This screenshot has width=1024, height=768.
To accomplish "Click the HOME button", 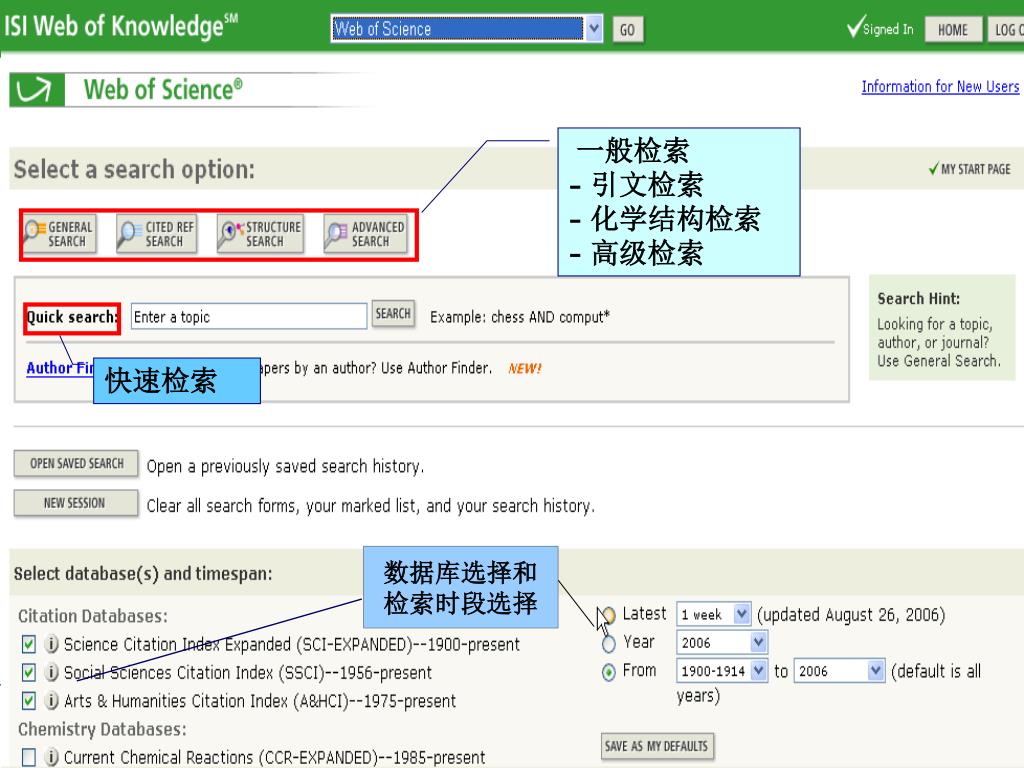I will point(953,29).
